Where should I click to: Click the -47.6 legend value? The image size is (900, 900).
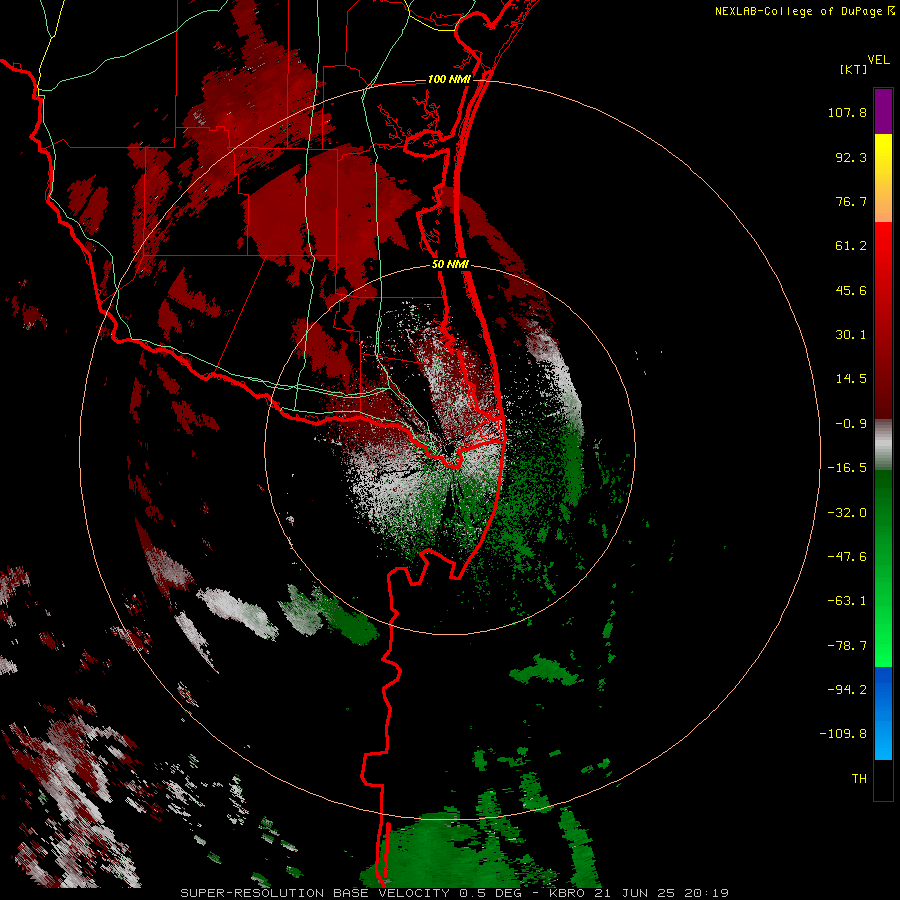click(x=847, y=557)
